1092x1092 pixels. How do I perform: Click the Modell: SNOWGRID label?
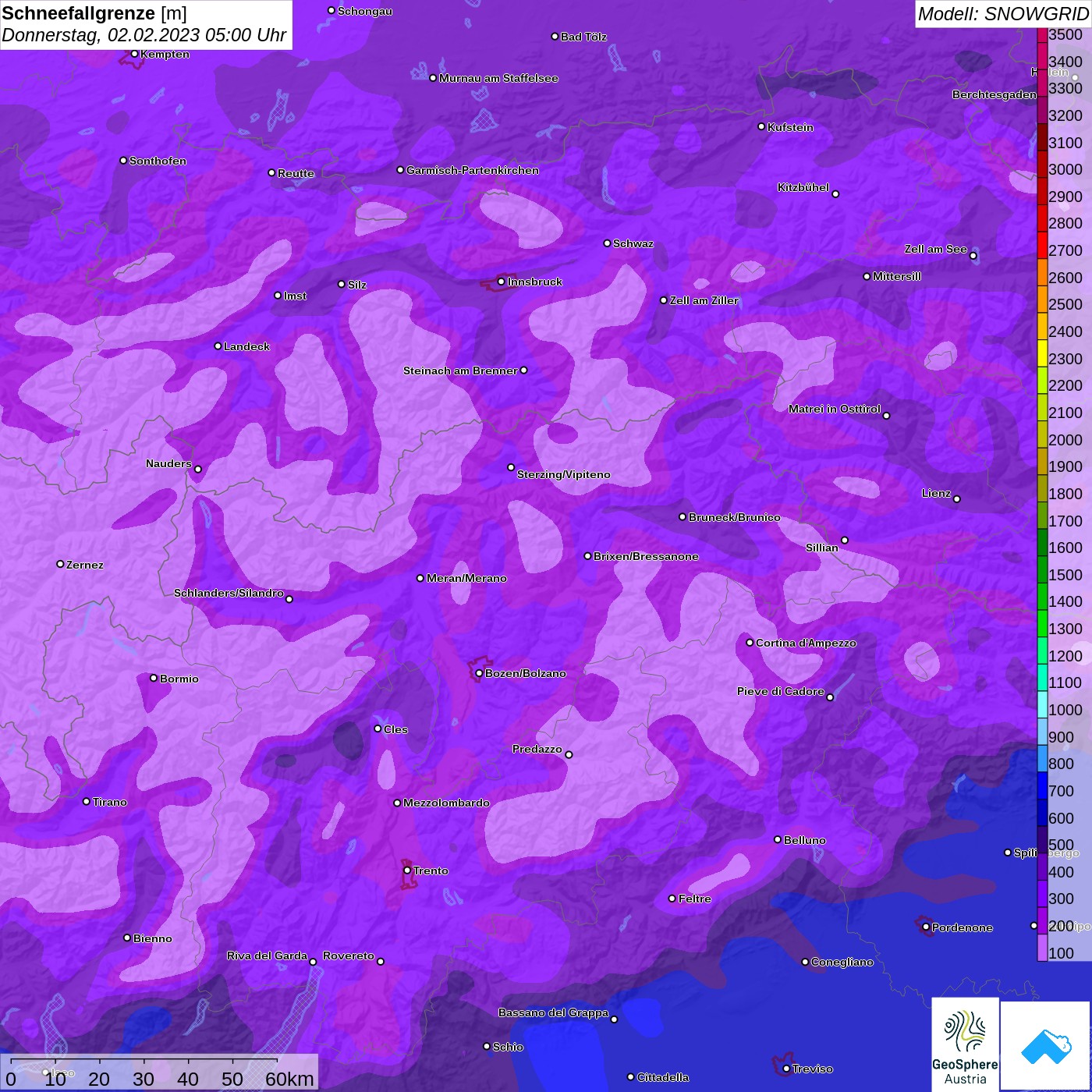(x=1002, y=13)
